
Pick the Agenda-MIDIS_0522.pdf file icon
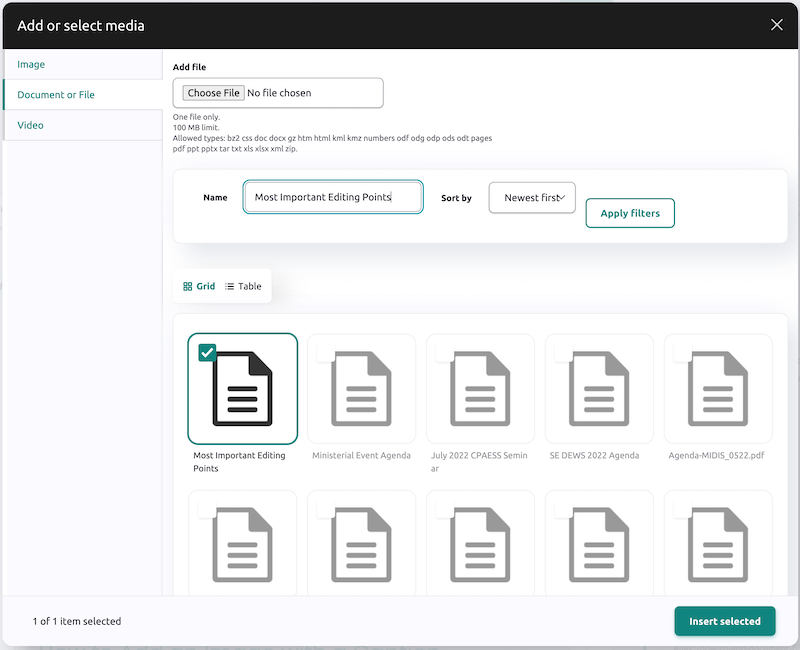pyautogui.click(x=718, y=389)
